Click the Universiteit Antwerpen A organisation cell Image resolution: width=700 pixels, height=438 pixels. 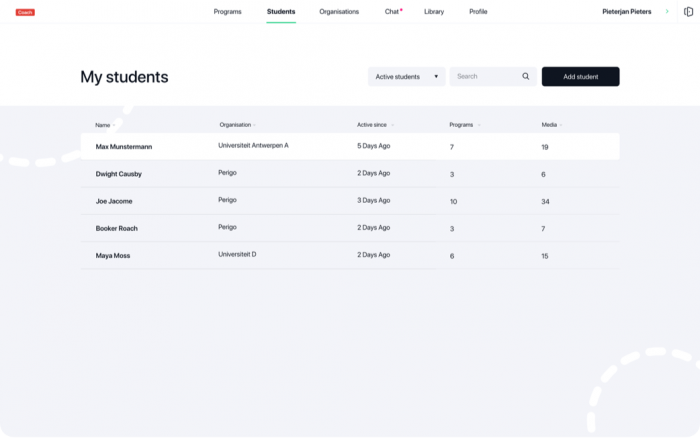pos(253,146)
